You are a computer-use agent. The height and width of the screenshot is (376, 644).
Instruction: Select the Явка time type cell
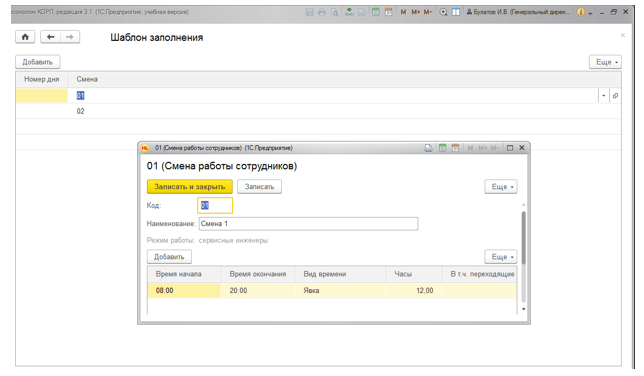[340, 291]
